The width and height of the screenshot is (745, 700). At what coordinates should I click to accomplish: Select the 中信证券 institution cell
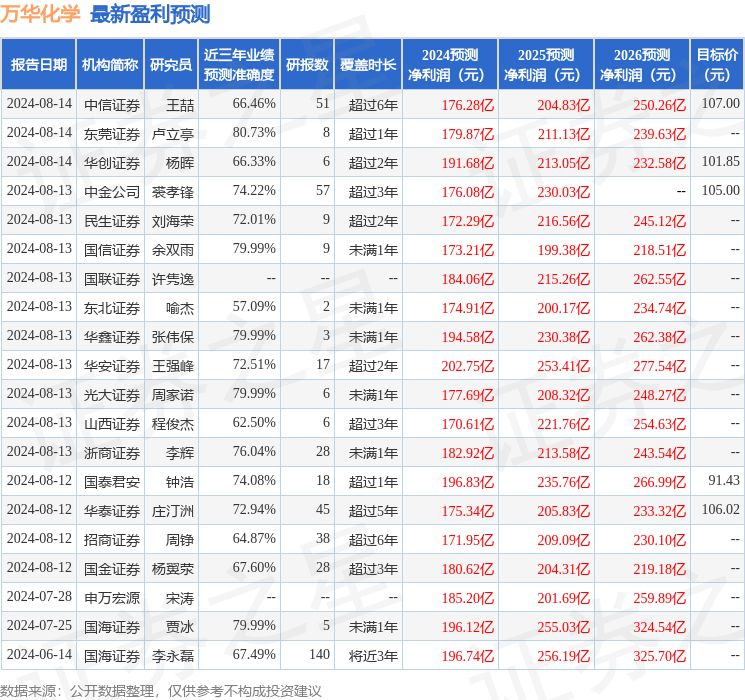pos(112,105)
